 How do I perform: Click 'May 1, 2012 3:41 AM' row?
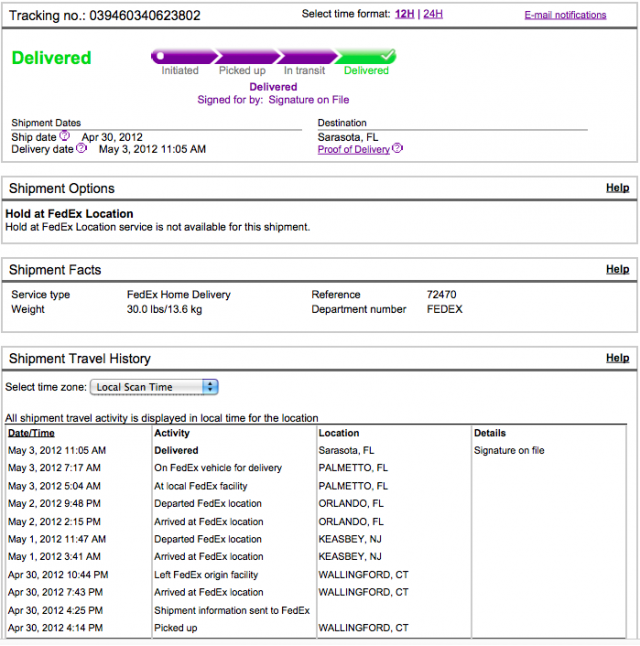coord(54,557)
